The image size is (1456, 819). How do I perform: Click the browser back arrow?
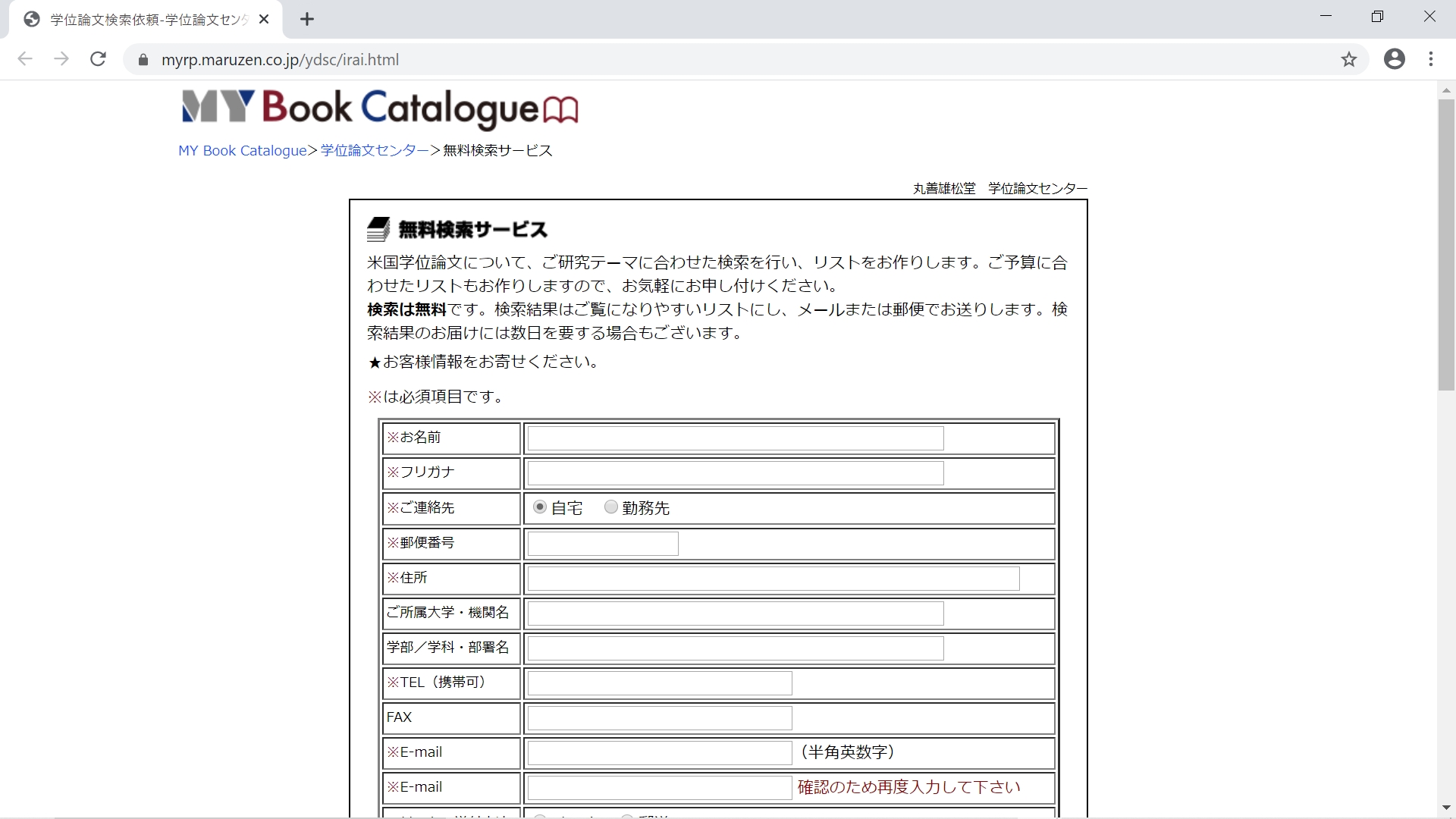tap(25, 59)
